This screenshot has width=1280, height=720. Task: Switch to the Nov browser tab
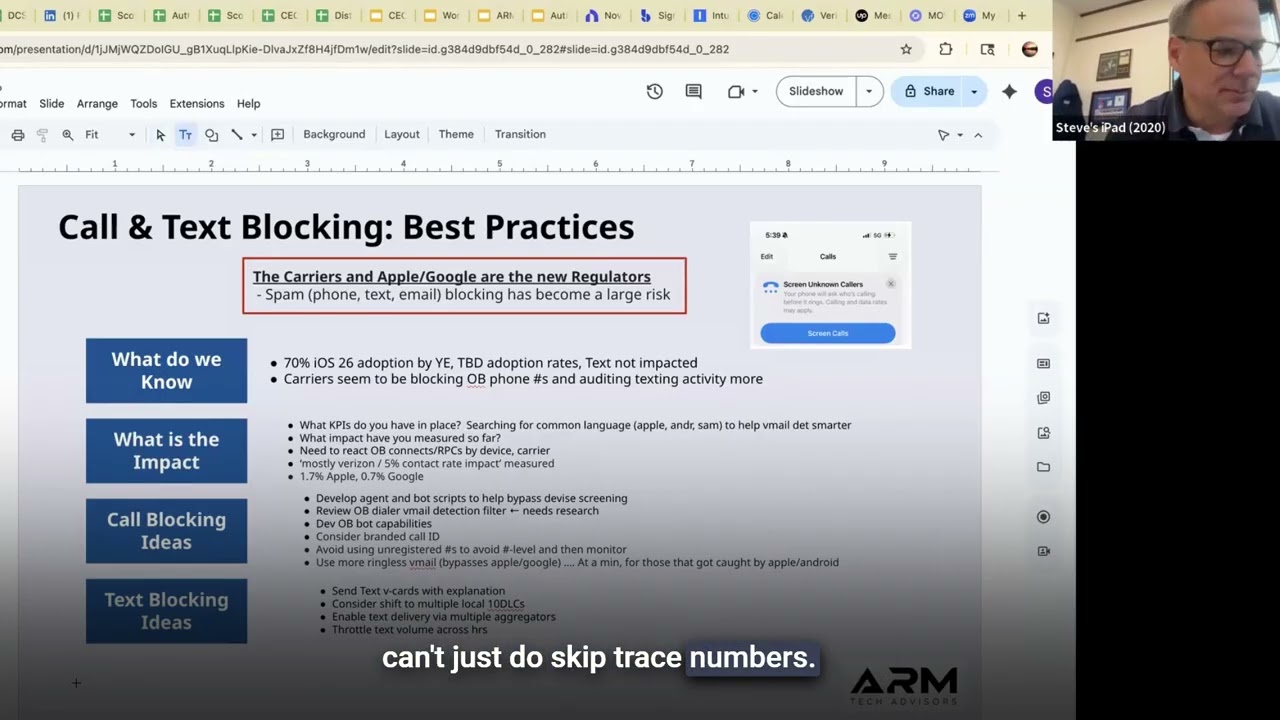pos(605,16)
